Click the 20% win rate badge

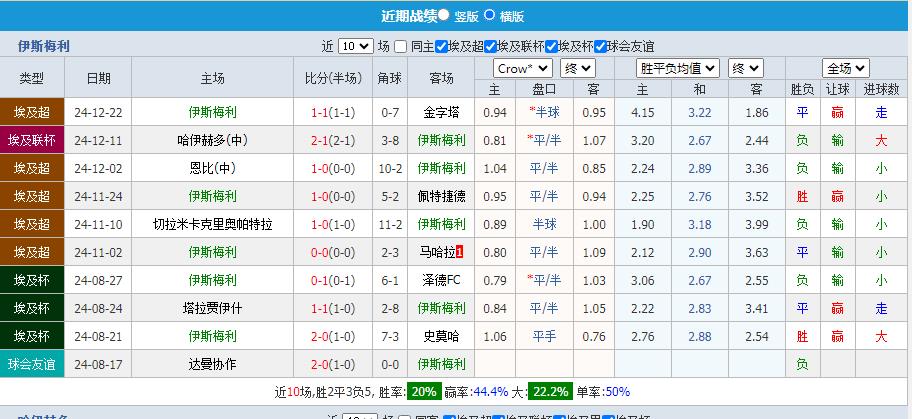(423, 391)
